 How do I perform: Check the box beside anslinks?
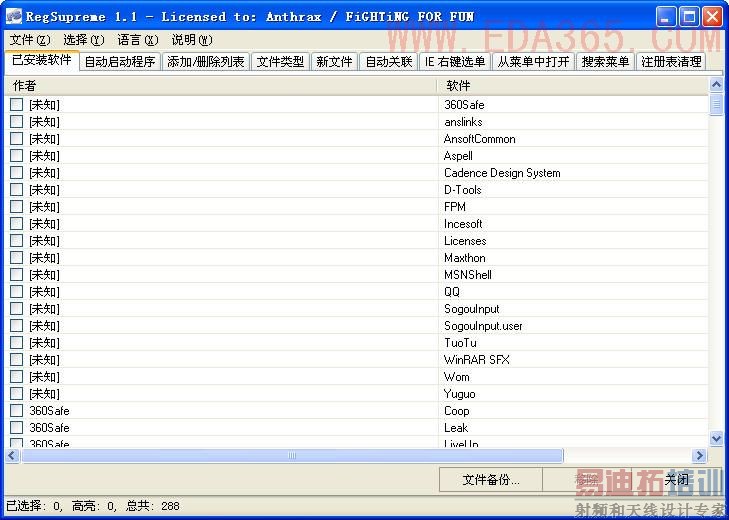(x=17, y=122)
